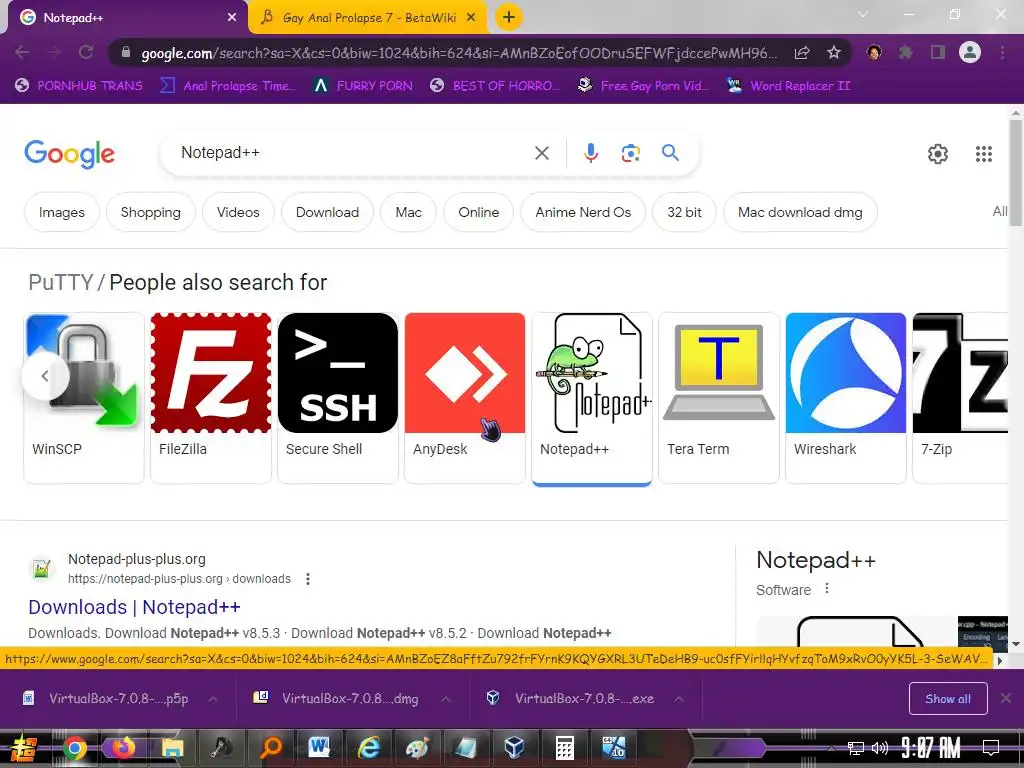Show all downloads

pos(948,699)
